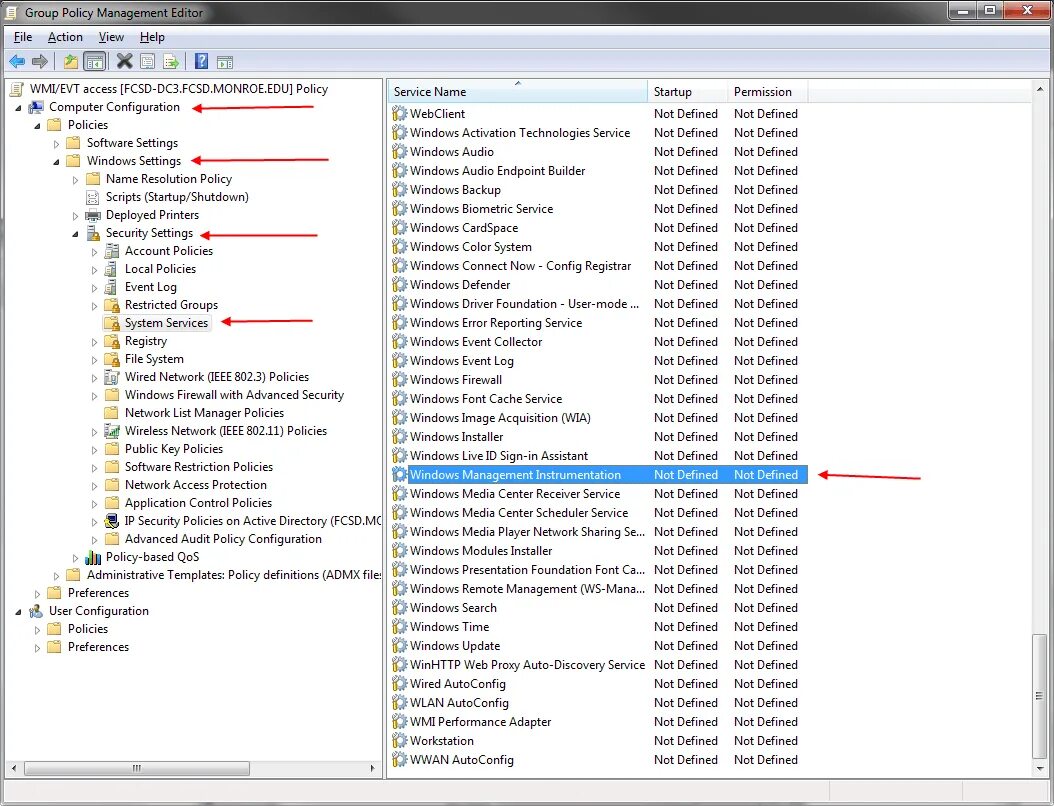Screen dimensions: 1054x806
Task: Click the Up one level folder icon
Action: 71,62
